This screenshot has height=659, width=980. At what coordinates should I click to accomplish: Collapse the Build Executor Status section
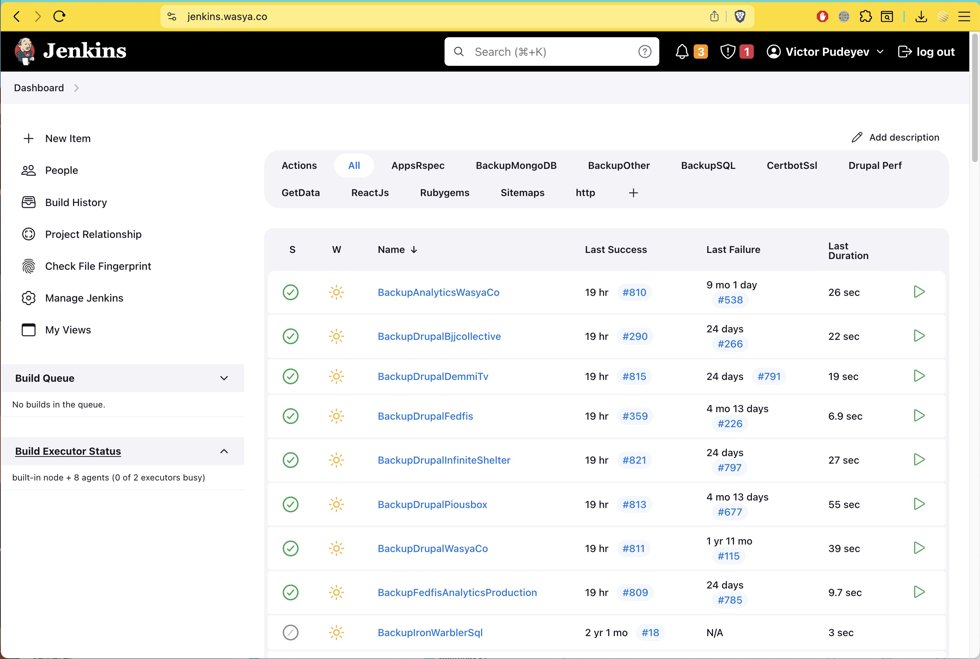224,451
